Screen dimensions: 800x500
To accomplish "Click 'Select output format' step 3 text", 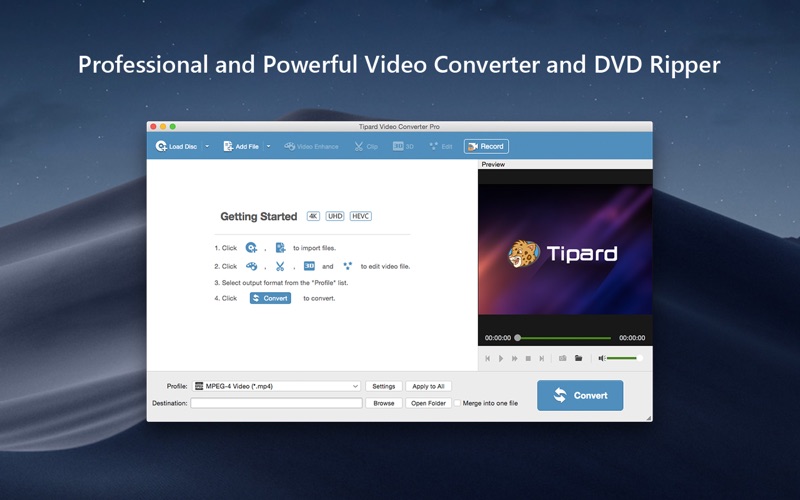I will (281, 283).
